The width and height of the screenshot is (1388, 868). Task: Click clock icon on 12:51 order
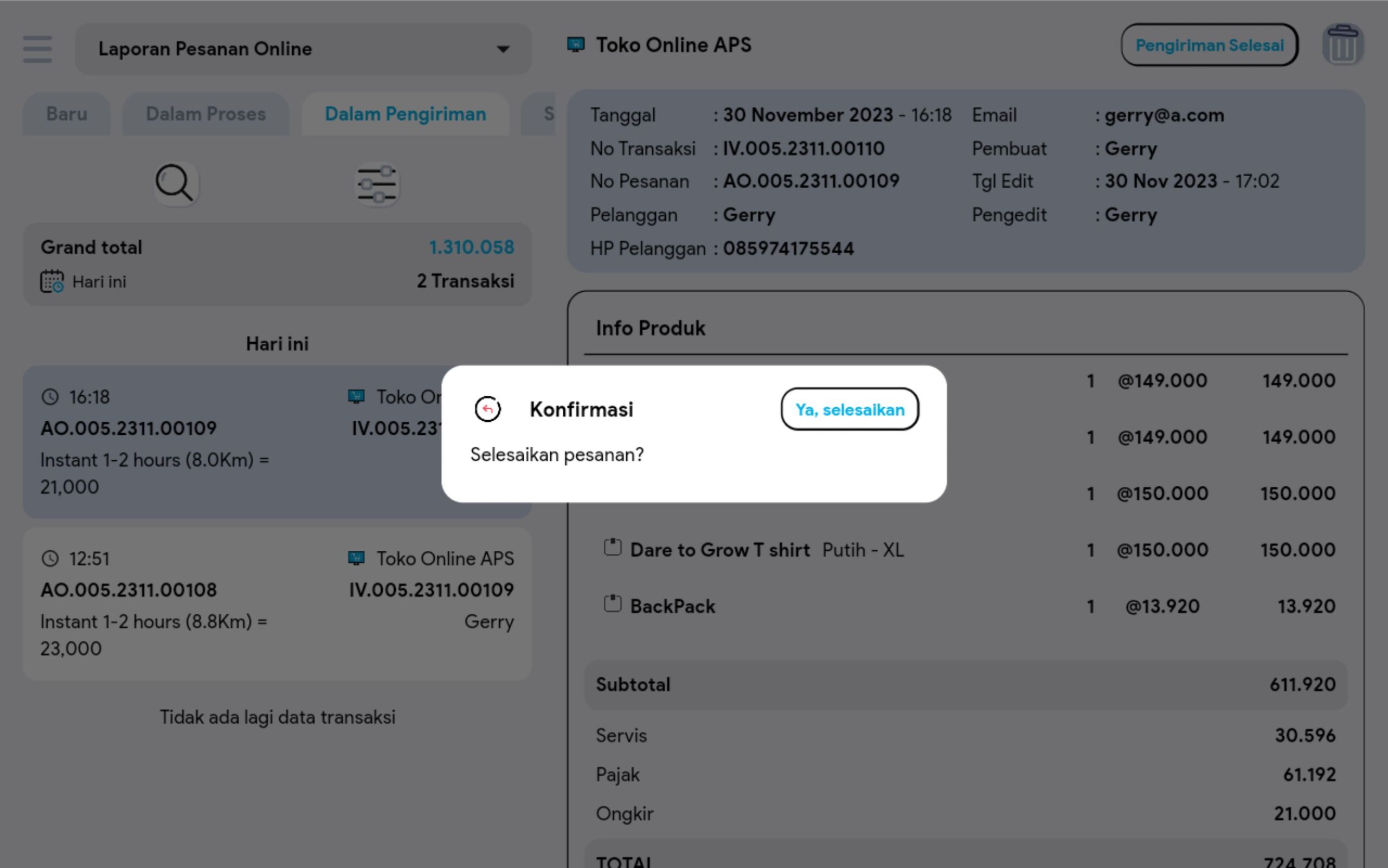point(50,558)
